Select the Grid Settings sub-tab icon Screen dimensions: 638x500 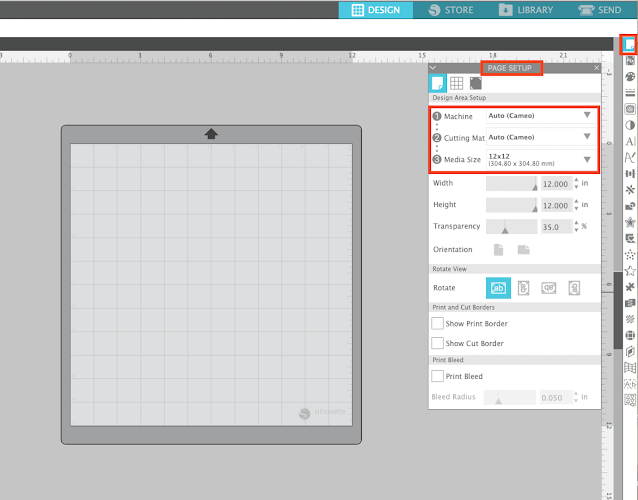tap(456, 83)
